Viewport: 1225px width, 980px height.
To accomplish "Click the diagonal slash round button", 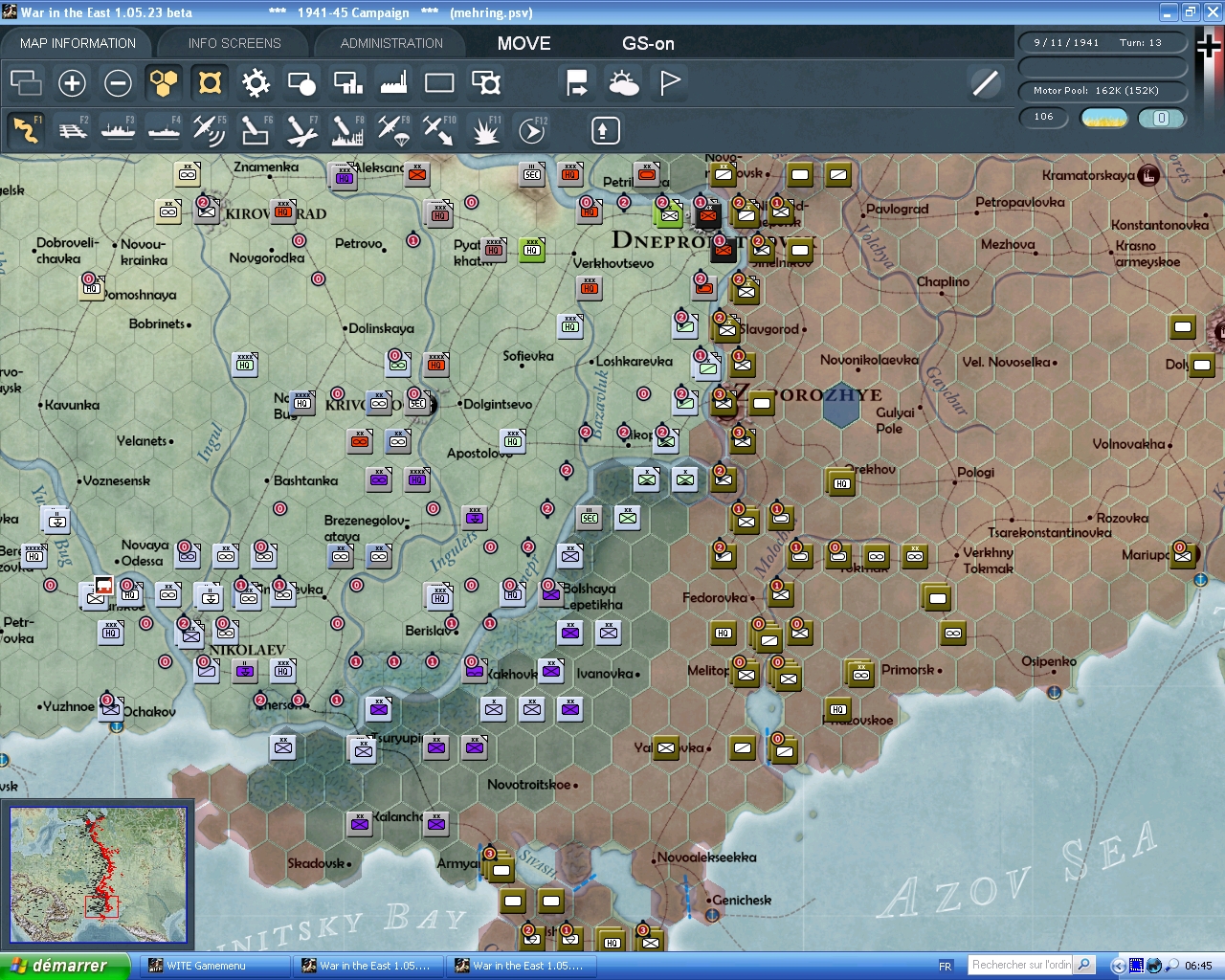I will click(x=985, y=83).
